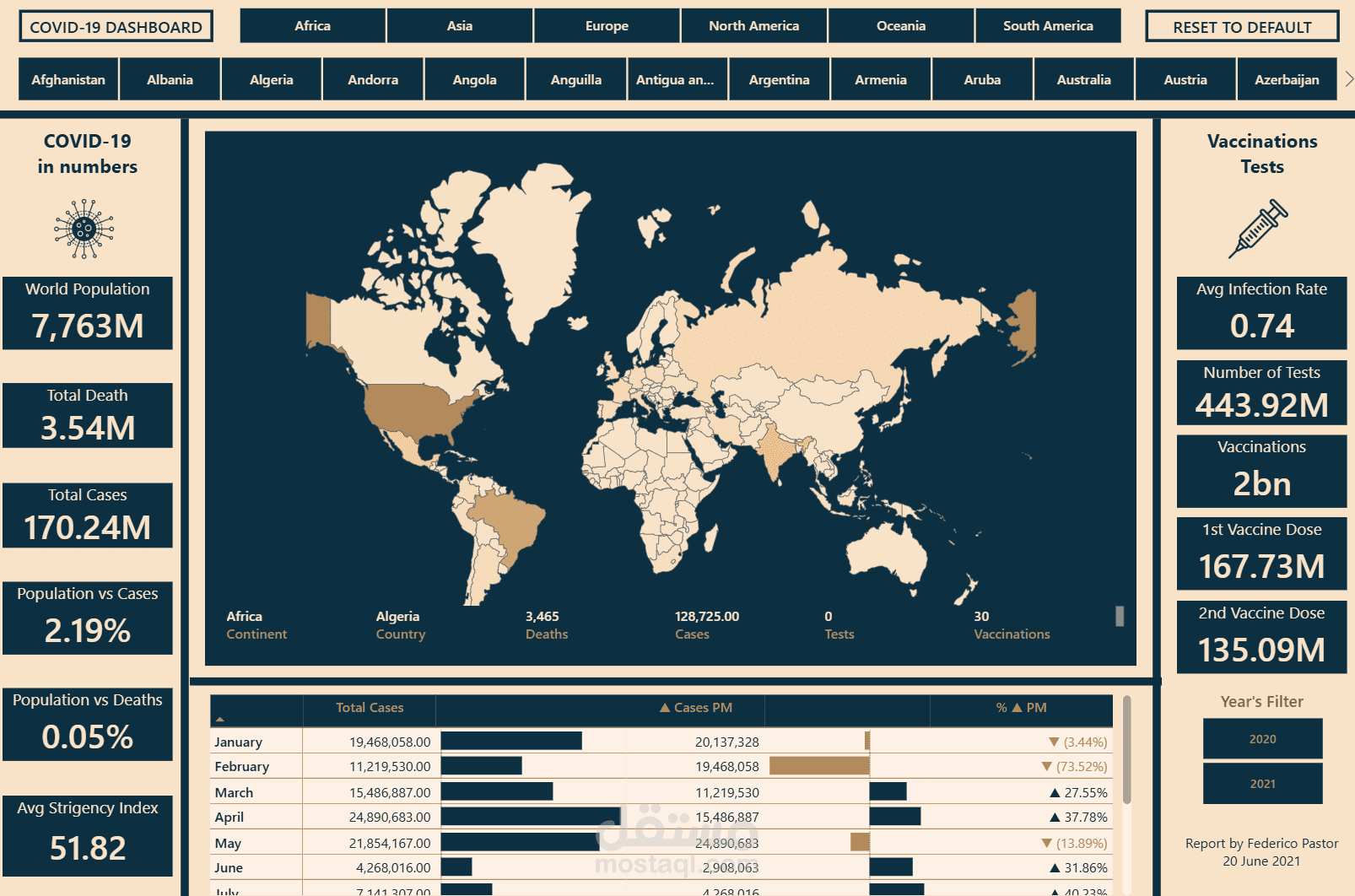This screenshot has height=896, width=1355.
Task: Select the January row label
Action: point(239,742)
